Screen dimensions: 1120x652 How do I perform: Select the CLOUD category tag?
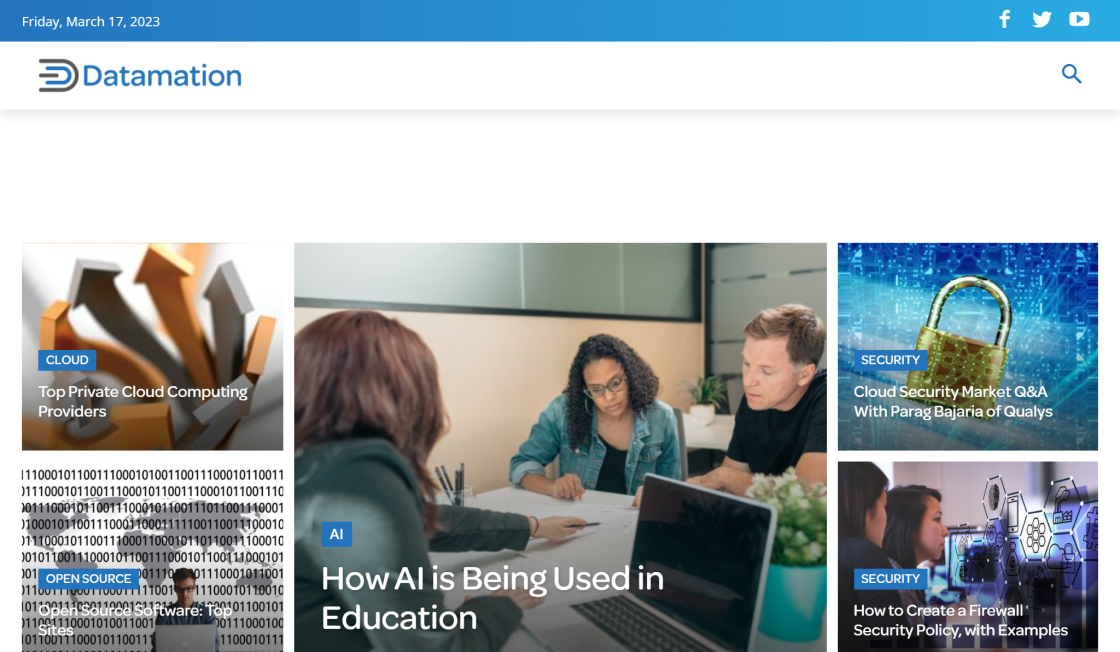[67, 360]
